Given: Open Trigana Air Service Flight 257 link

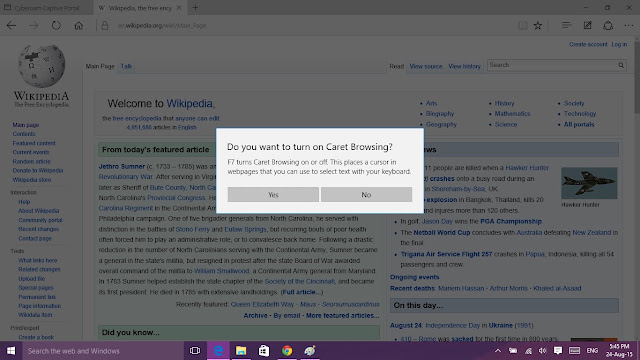Looking at the screenshot, I should pos(446,254).
